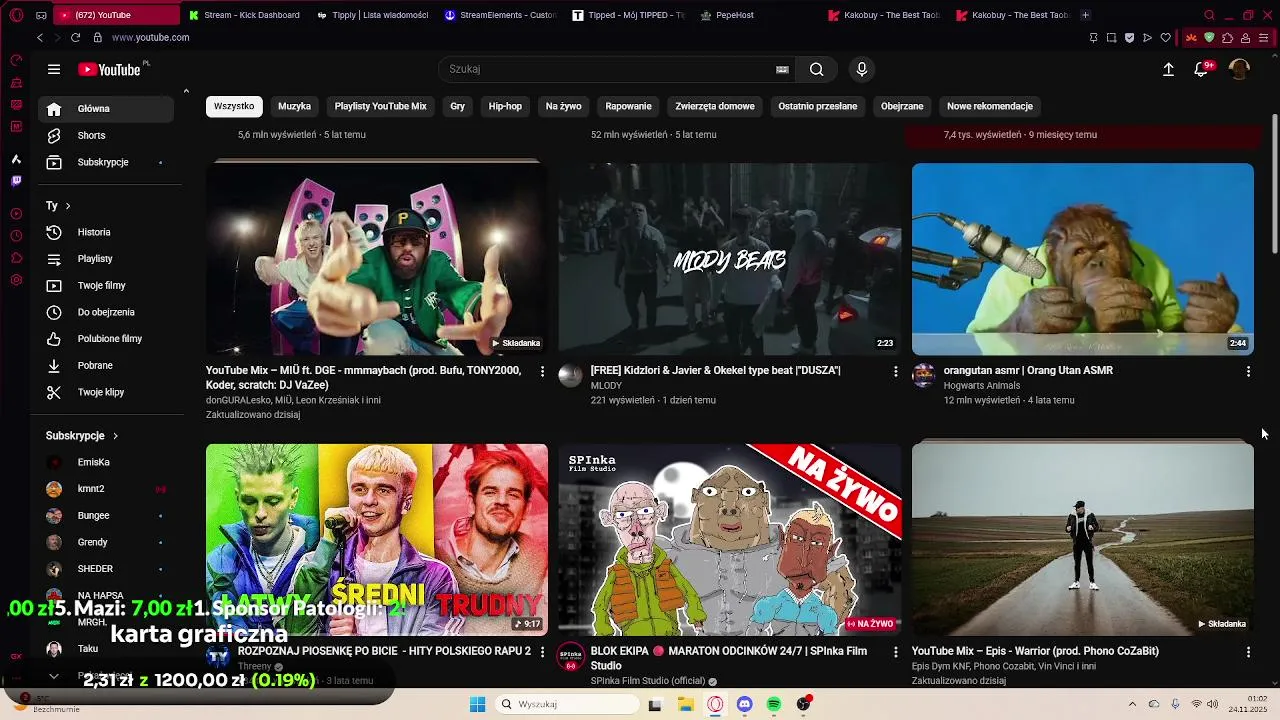Select the Wszystko filter chip
This screenshot has height=720, width=1280.
(234, 106)
